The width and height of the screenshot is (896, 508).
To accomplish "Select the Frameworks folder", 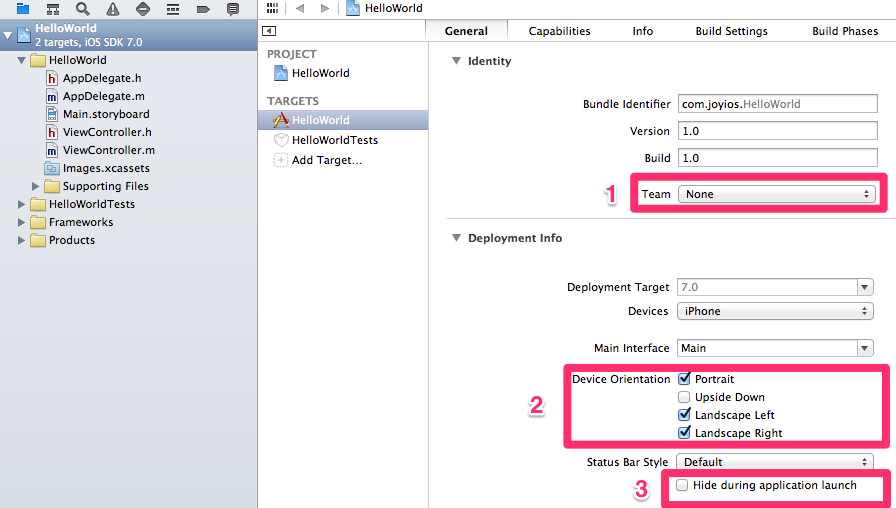I will (71, 222).
